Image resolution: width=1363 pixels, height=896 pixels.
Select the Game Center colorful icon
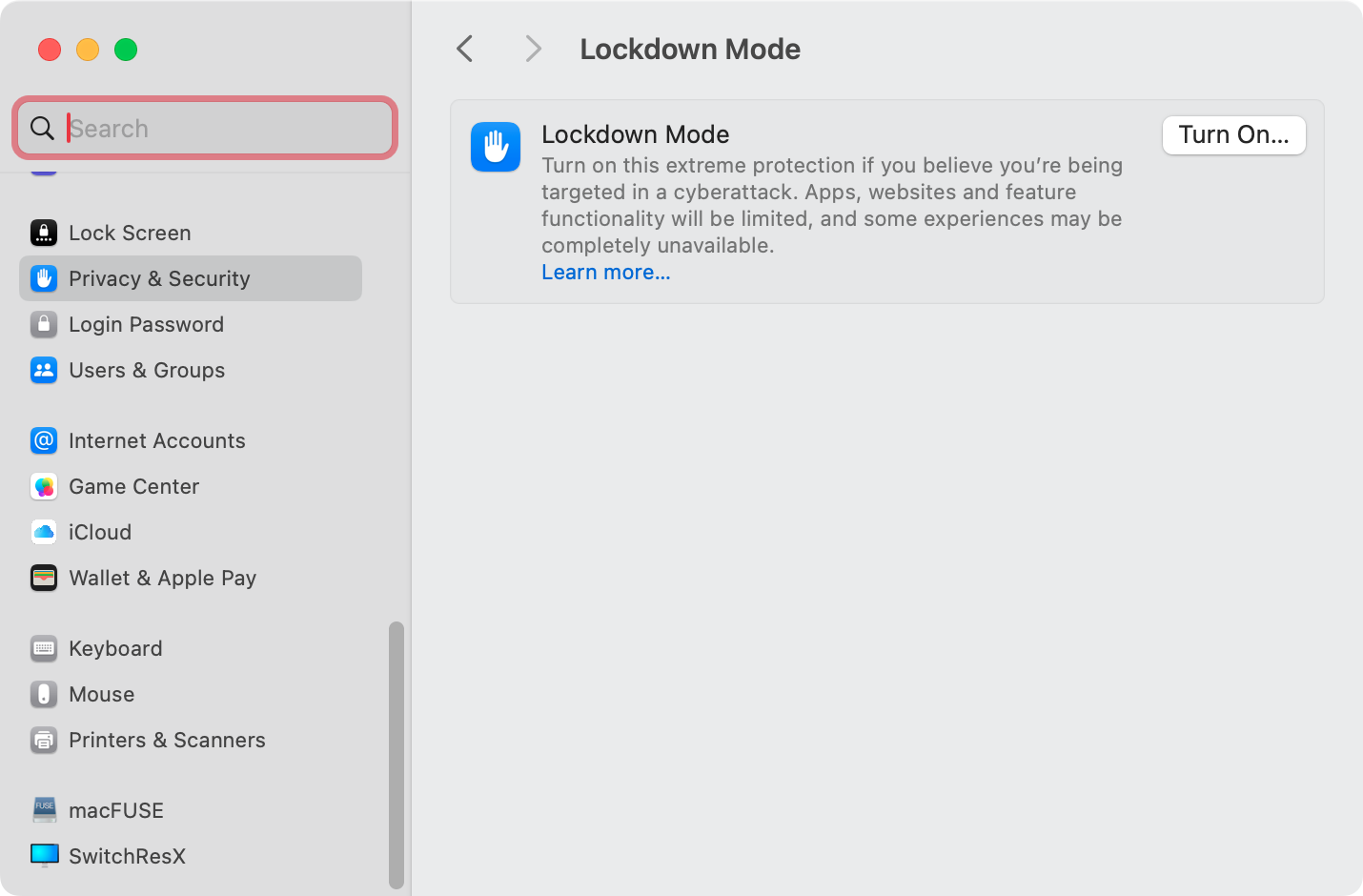(x=44, y=486)
